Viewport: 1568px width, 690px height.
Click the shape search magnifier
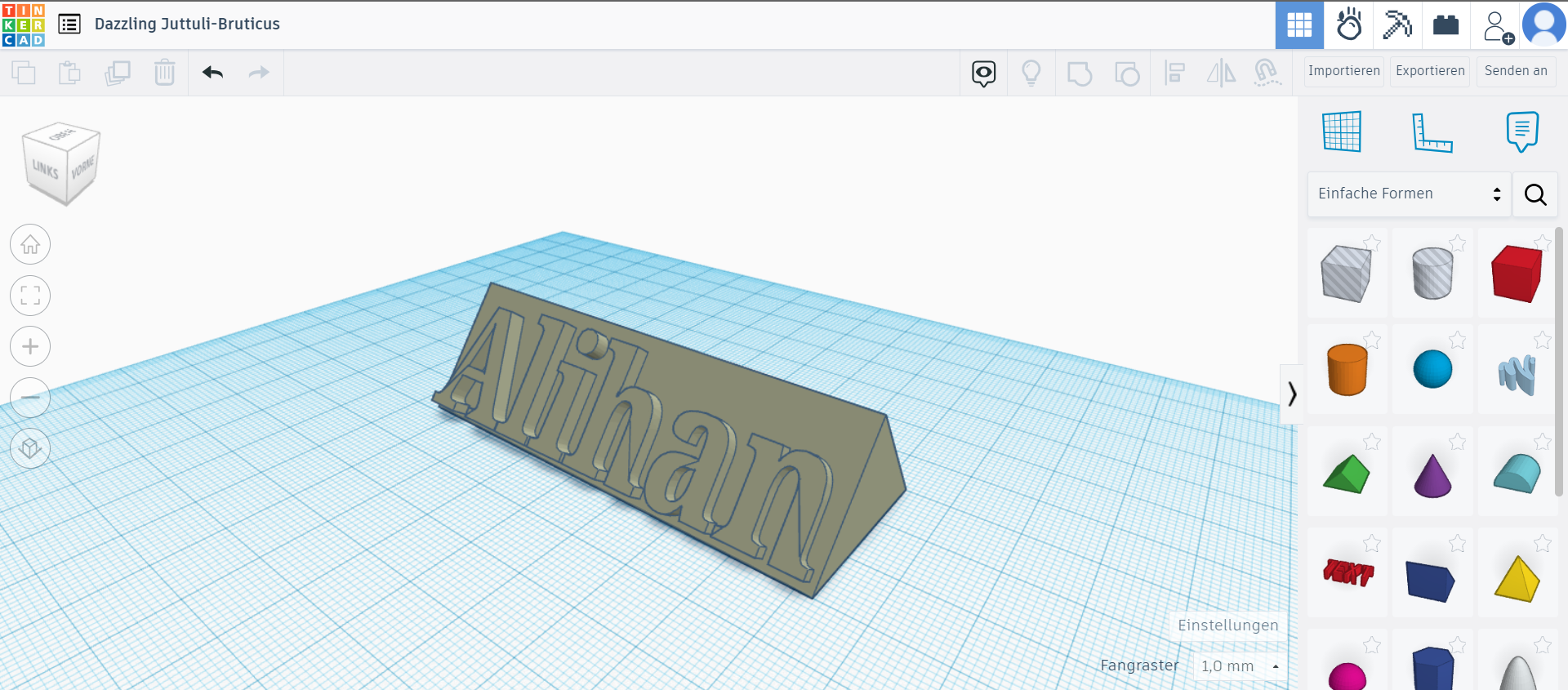[x=1535, y=194]
